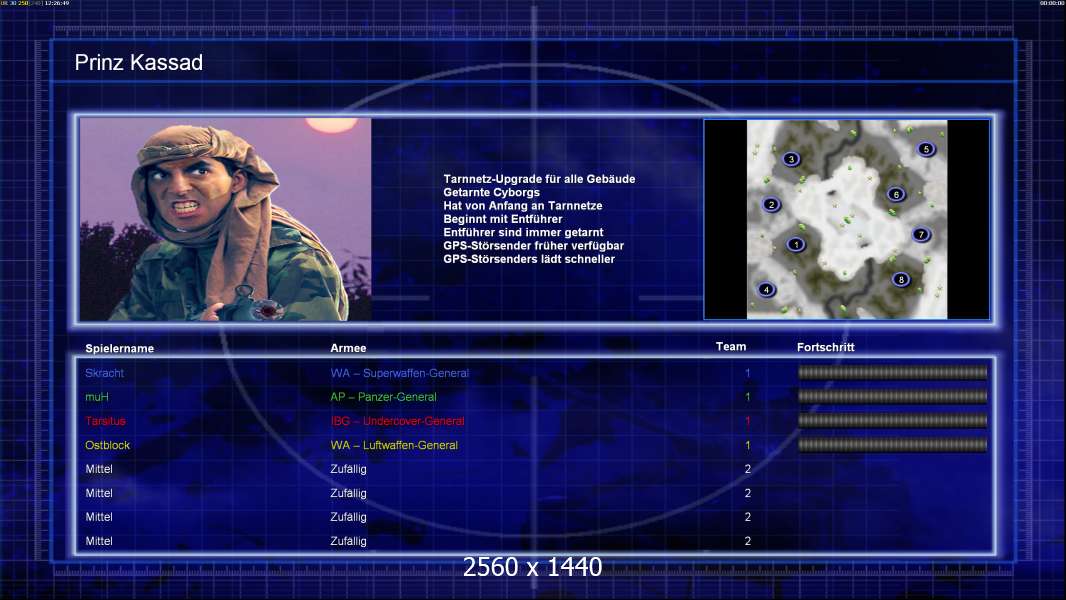1066x600 pixels.
Task: Click the Fortschritt column header
Action: (825, 347)
